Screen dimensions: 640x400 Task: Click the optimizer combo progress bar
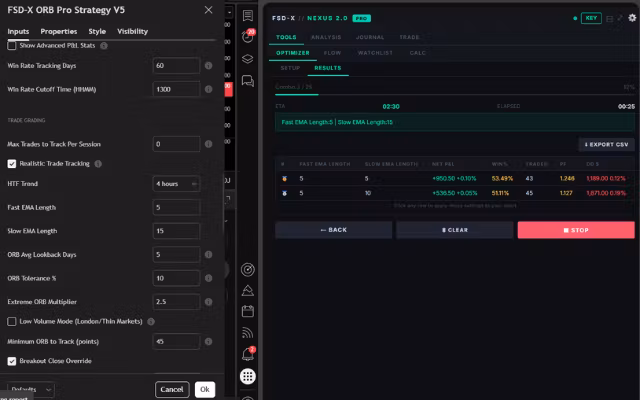(x=454, y=94)
